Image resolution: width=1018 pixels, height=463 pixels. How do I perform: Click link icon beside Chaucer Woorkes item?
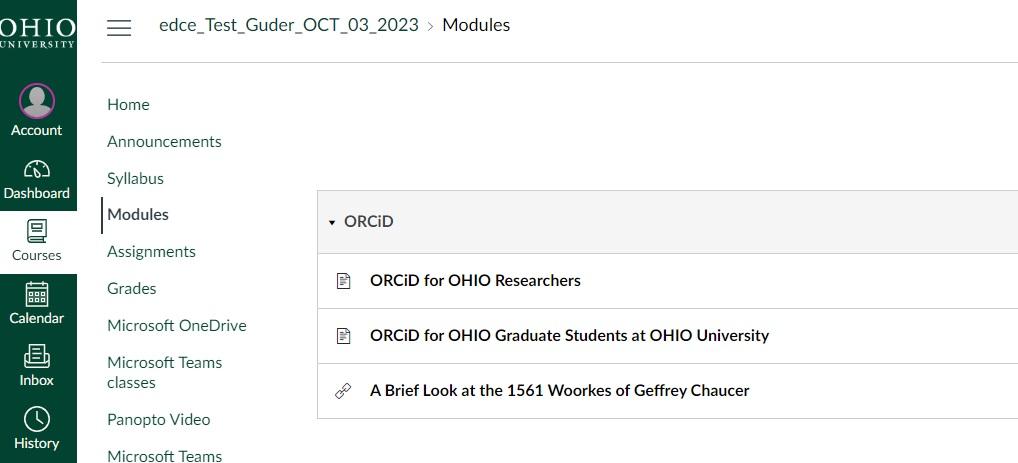[x=343, y=391]
